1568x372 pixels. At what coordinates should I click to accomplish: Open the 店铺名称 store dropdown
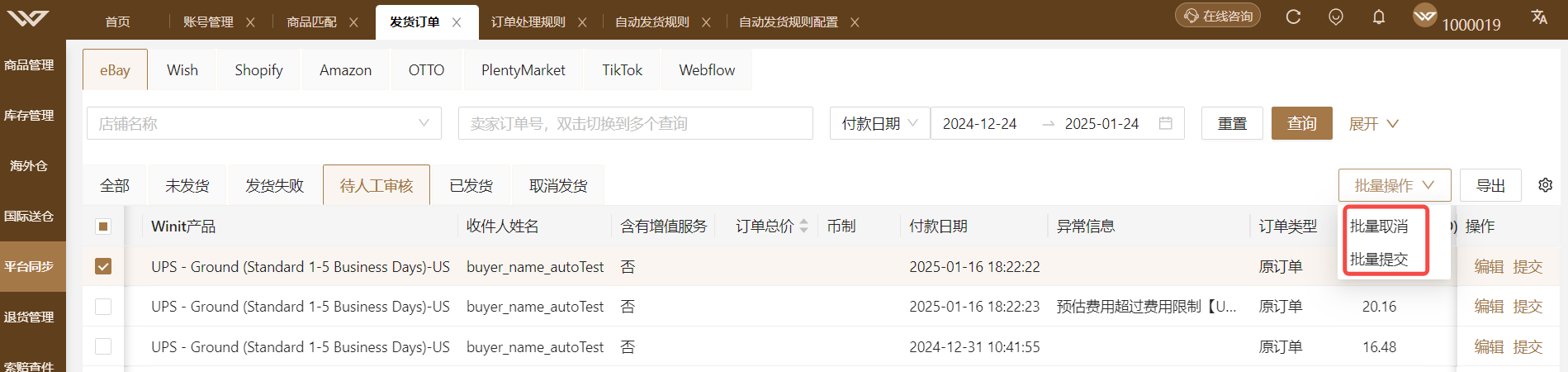tap(264, 123)
